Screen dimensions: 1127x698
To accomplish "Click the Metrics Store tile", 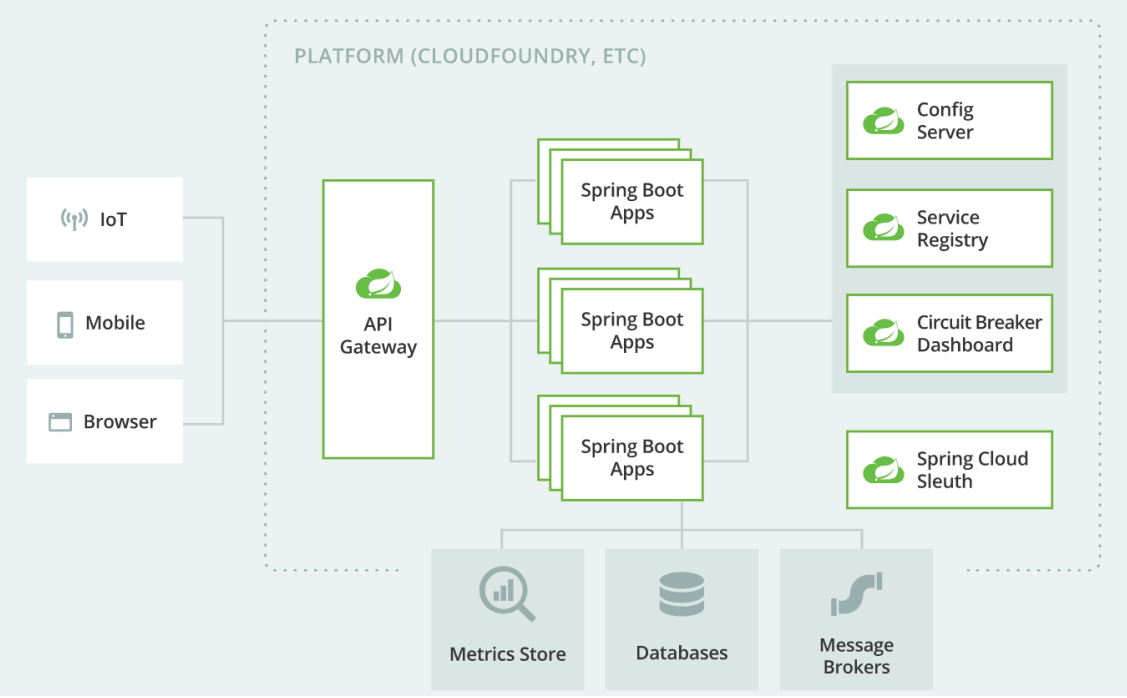I will [x=507, y=620].
